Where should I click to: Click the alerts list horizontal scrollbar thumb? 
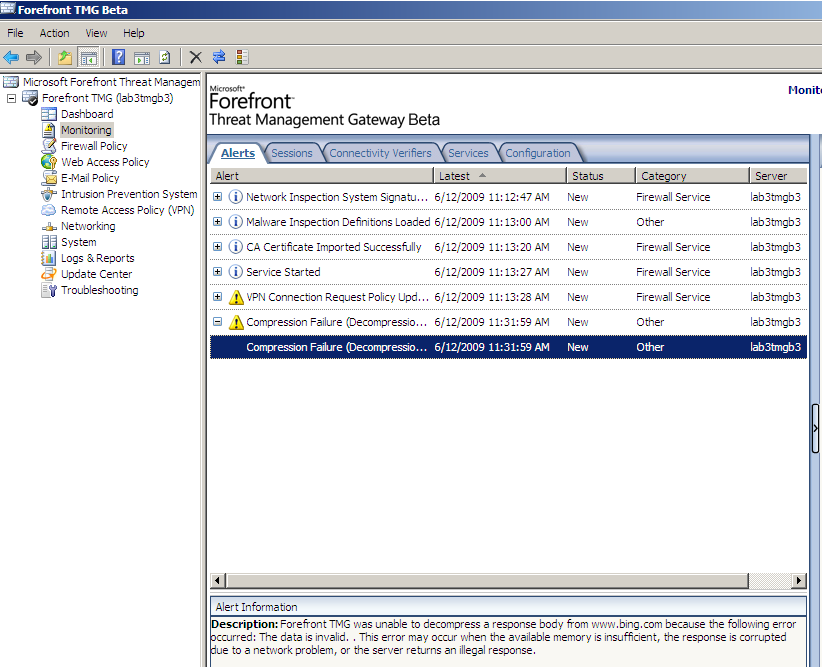487,580
